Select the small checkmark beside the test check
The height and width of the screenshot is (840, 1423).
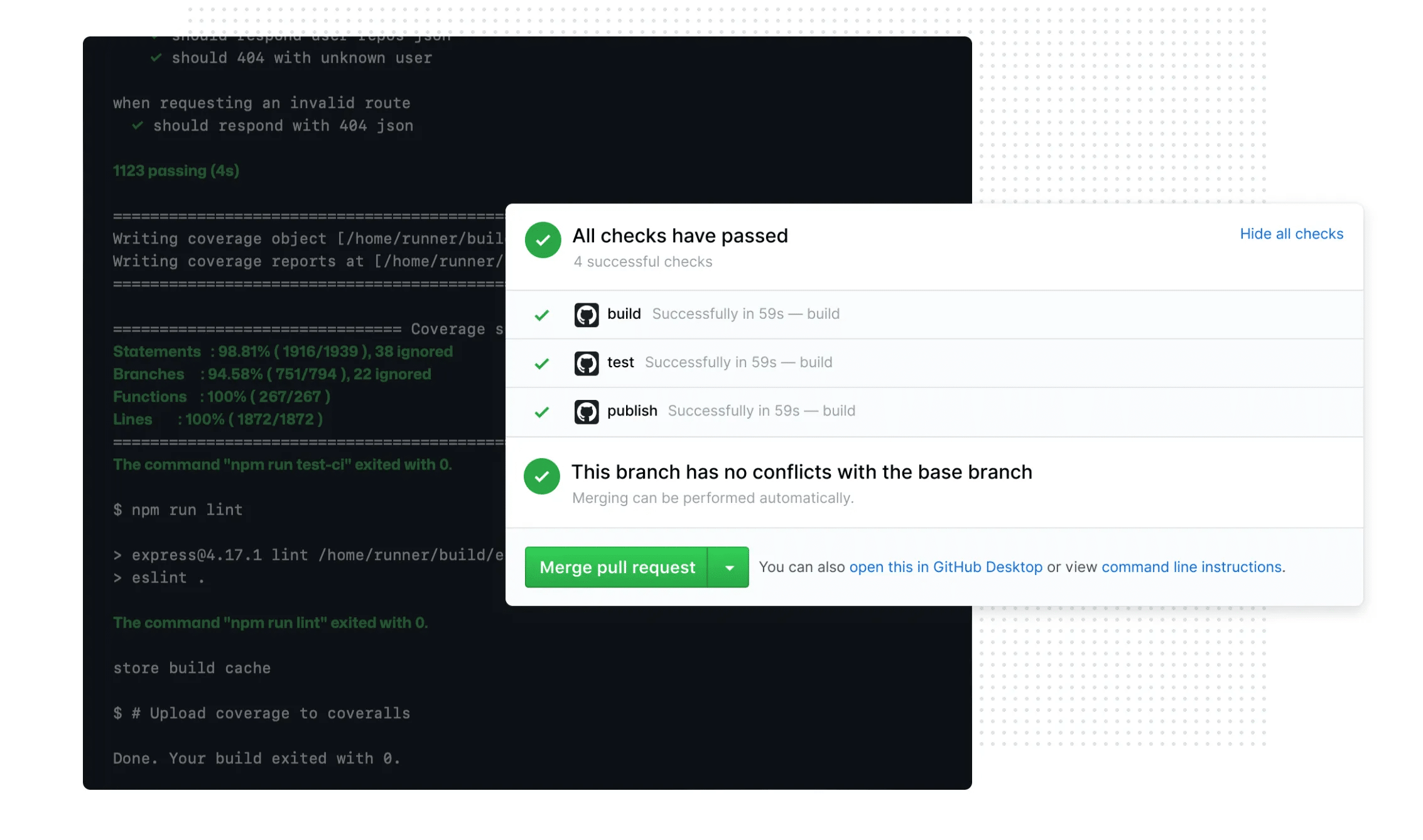pyautogui.click(x=541, y=362)
